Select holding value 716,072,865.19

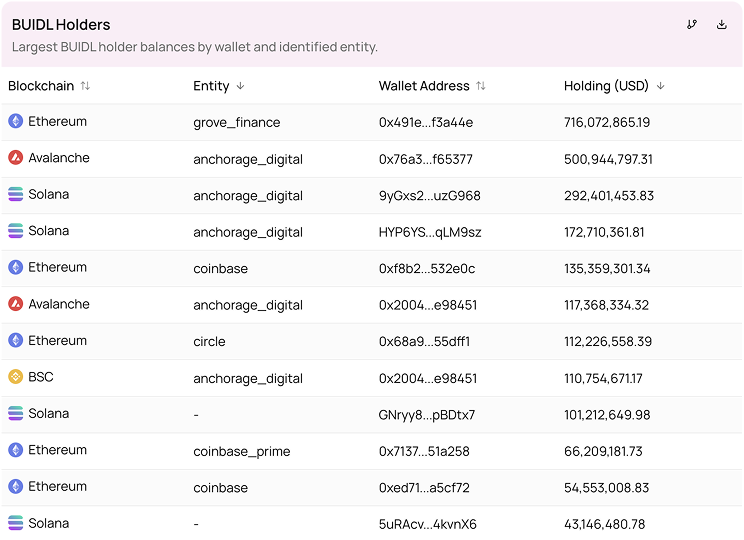[607, 122]
